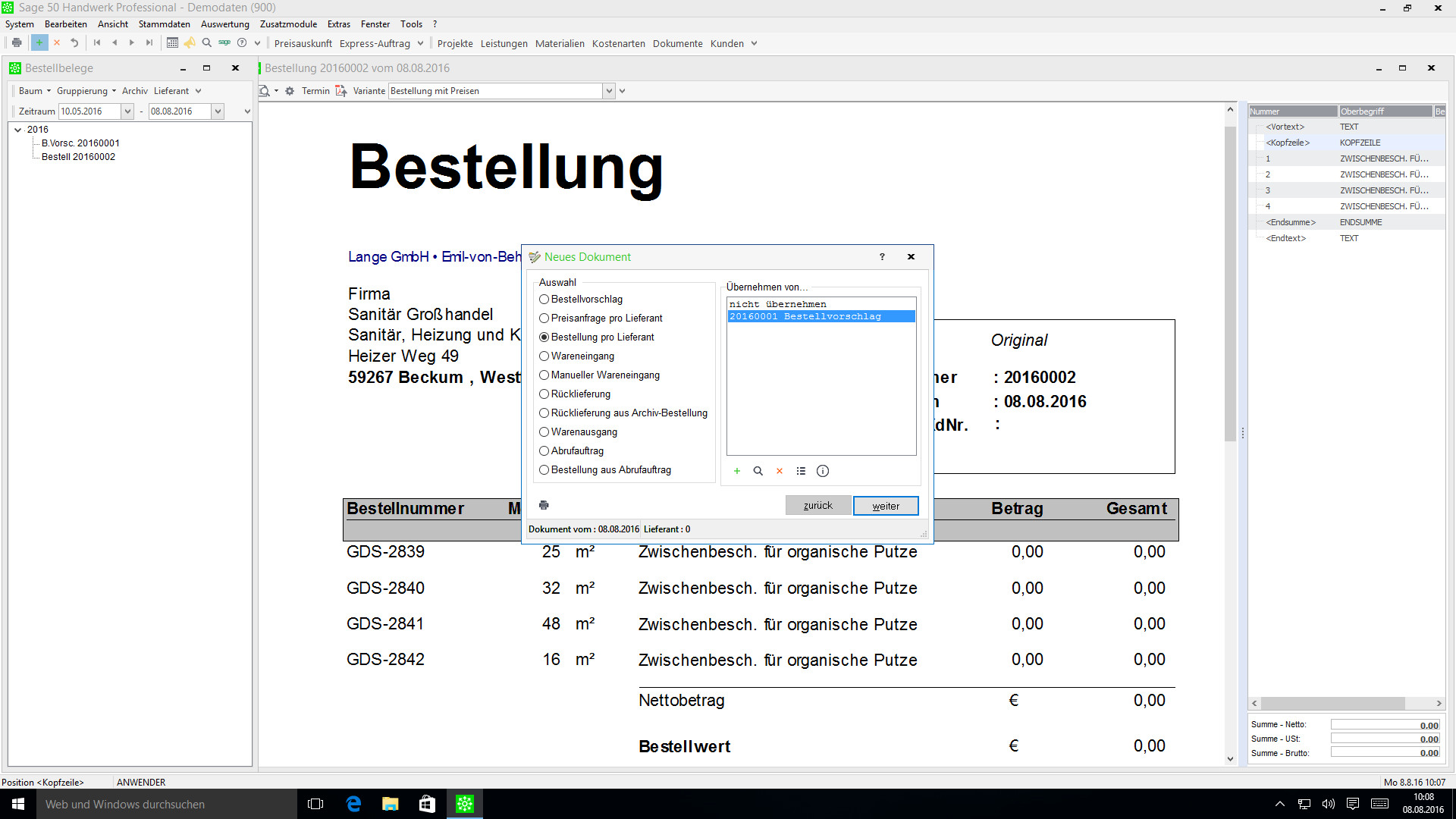Select 'nicht übernehmen' in list

click(x=821, y=304)
